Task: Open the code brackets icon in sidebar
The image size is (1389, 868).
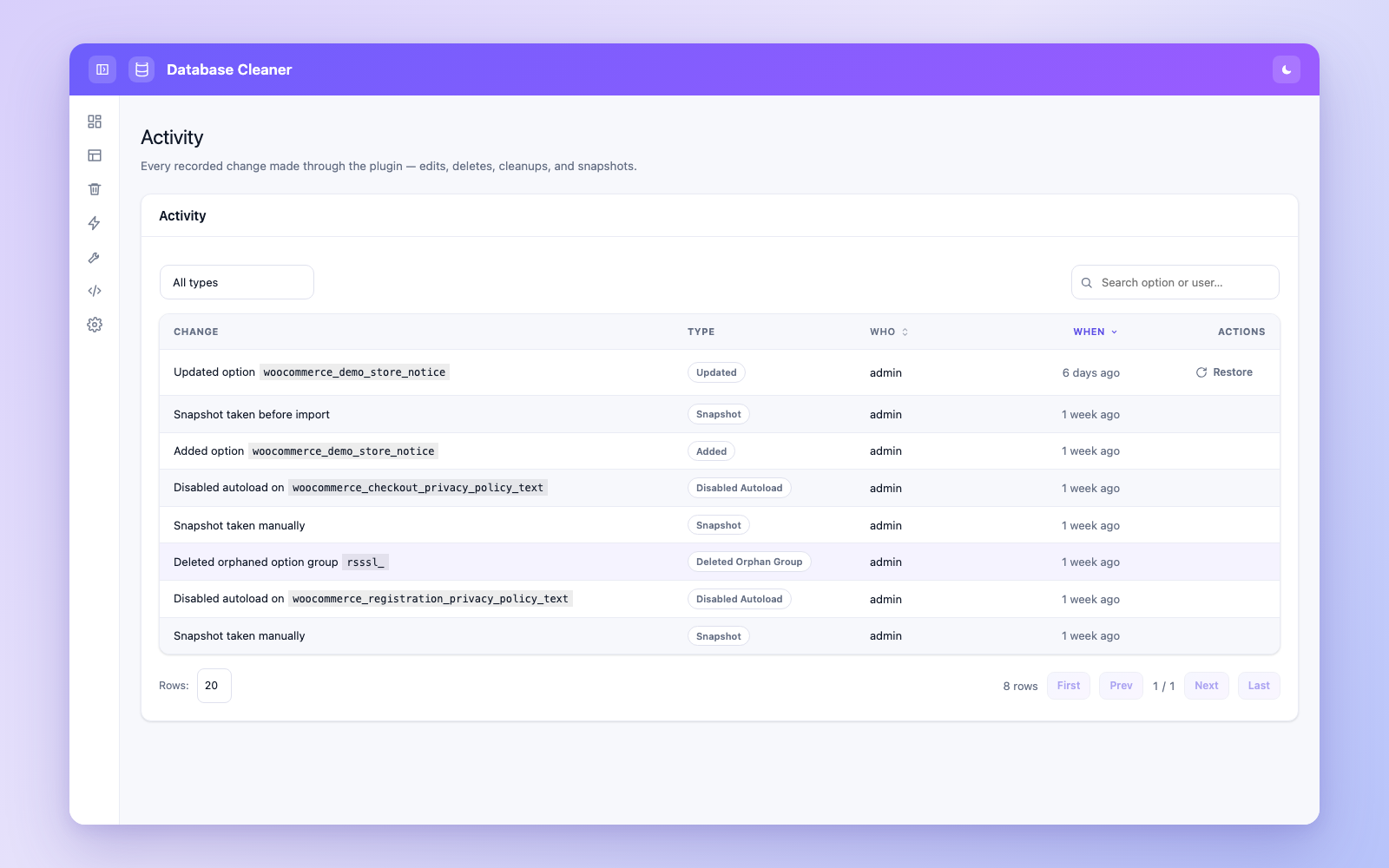Action: click(95, 291)
